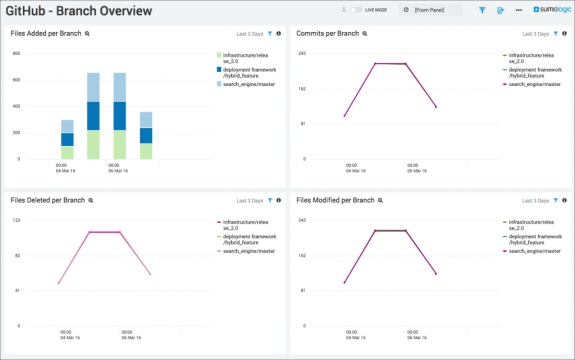Click Last 3 Days on Files Added panel
575x360 pixels.
[x=250, y=34]
